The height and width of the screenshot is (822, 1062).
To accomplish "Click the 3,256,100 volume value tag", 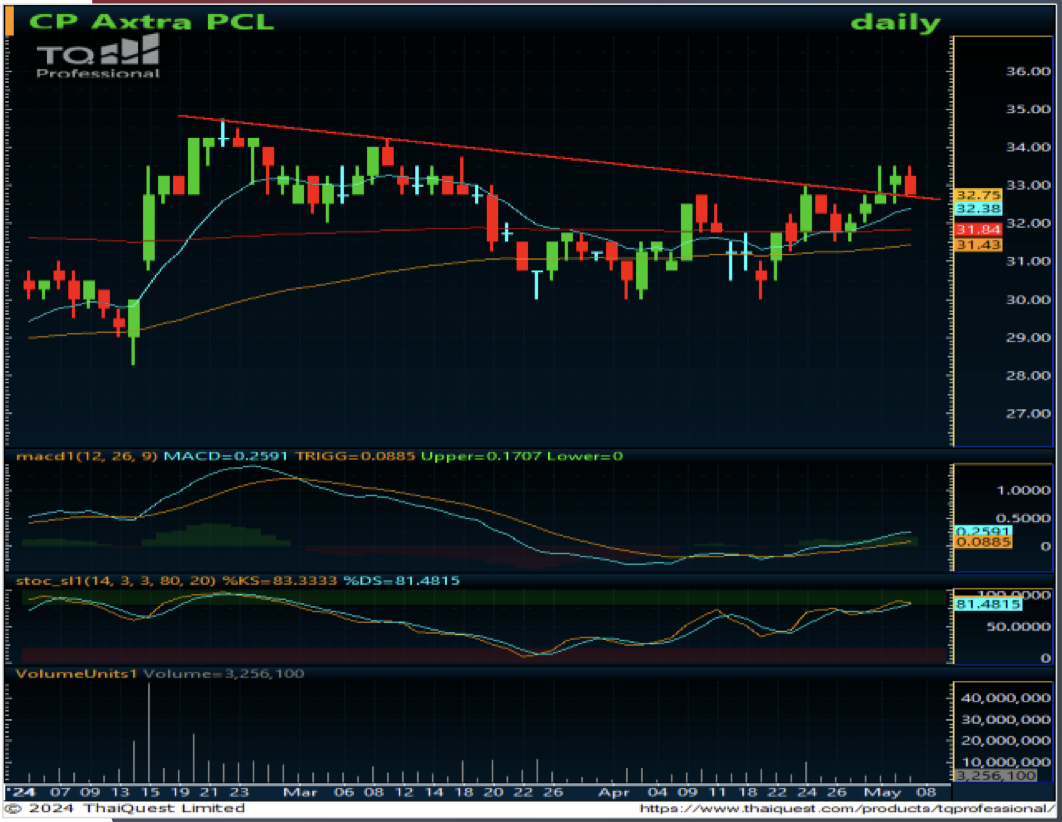I will point(996,775).
